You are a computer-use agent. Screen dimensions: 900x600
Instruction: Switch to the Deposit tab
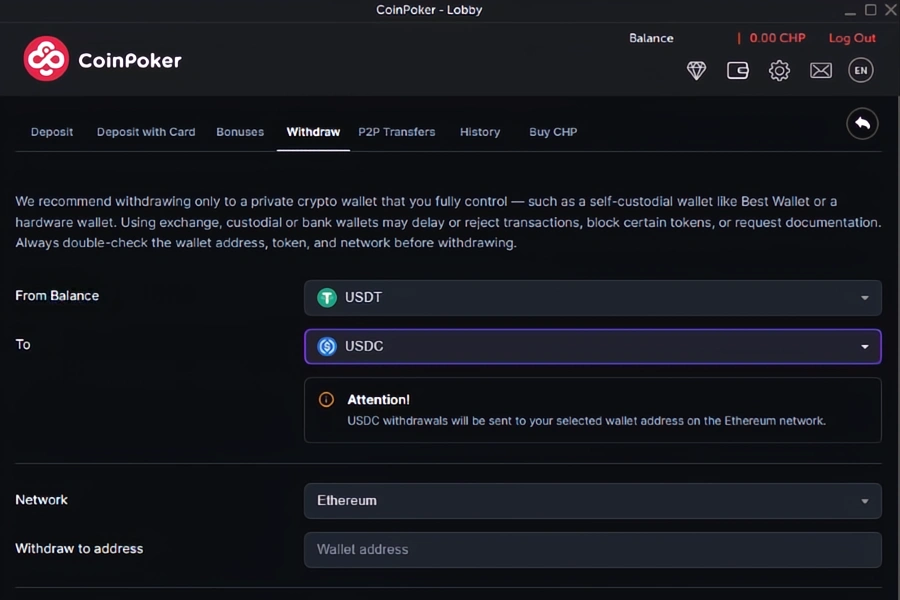tap(52, 131)
